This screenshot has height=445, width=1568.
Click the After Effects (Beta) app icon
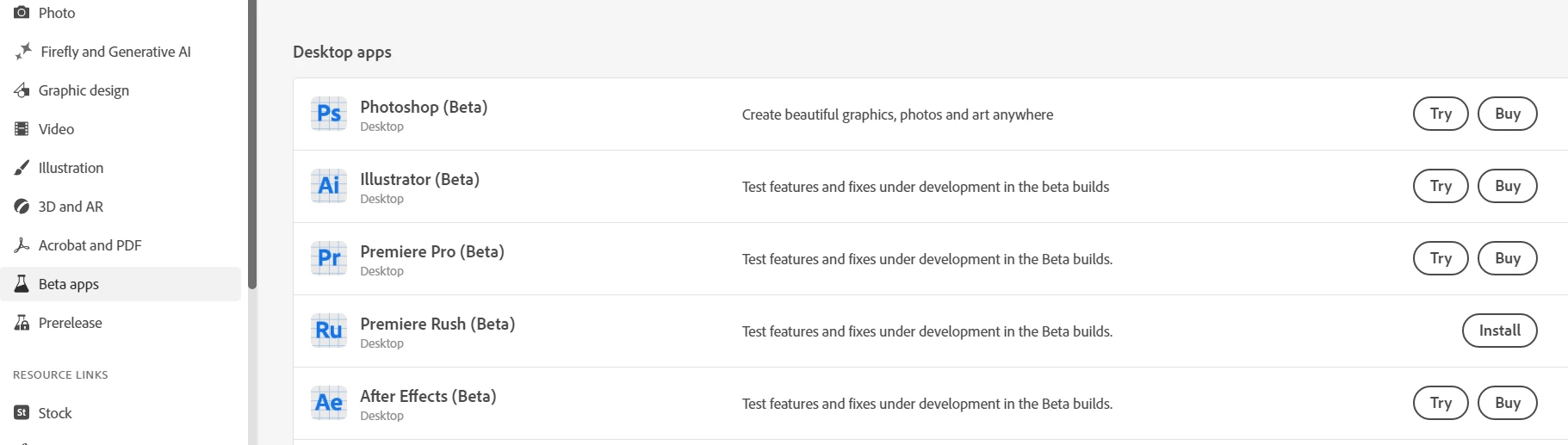point(329,403)
